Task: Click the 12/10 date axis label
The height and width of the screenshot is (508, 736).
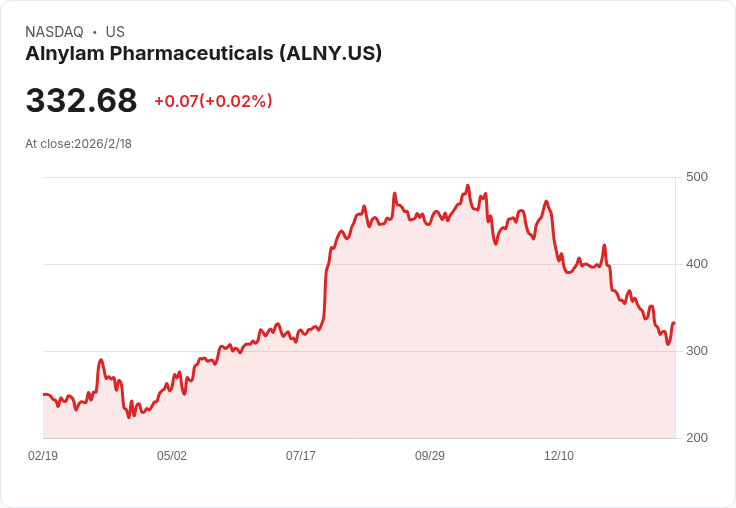Action: coord(559,455)
